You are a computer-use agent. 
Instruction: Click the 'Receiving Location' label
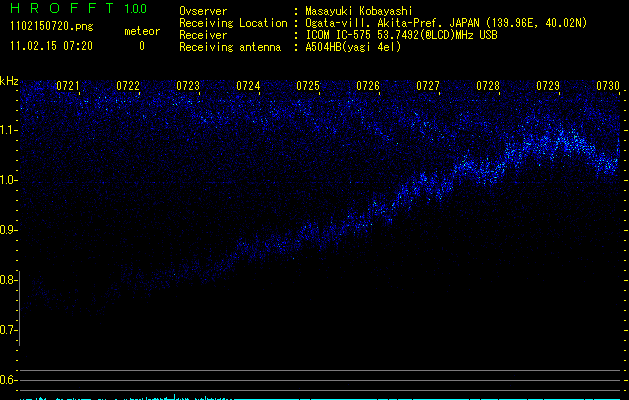tap(233, 23)
